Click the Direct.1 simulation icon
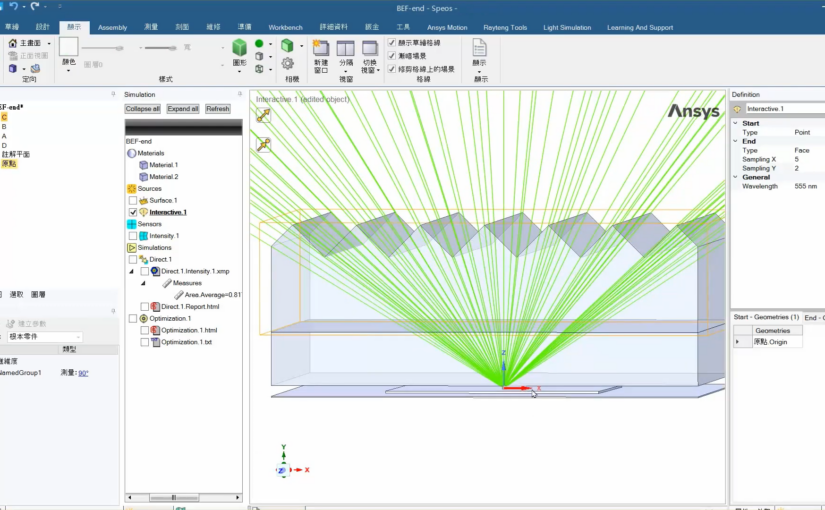825x510 pixels. coord(143,259)
